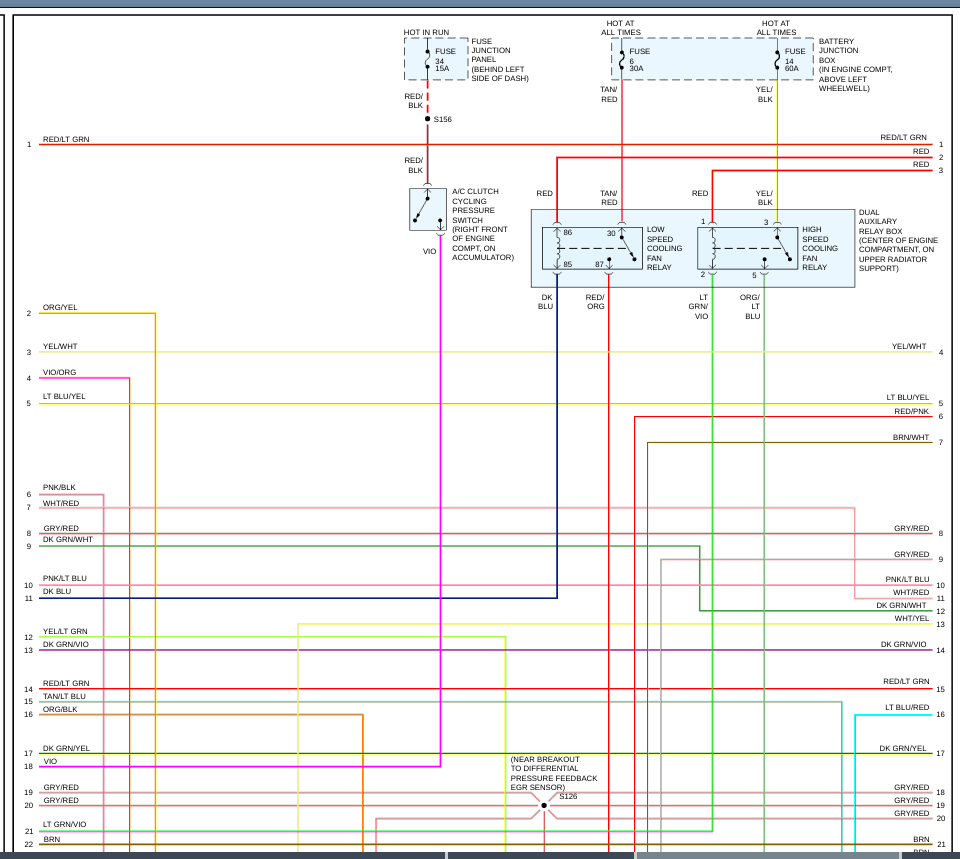Click the Fuse Junction Panel label

pos(500,60)
